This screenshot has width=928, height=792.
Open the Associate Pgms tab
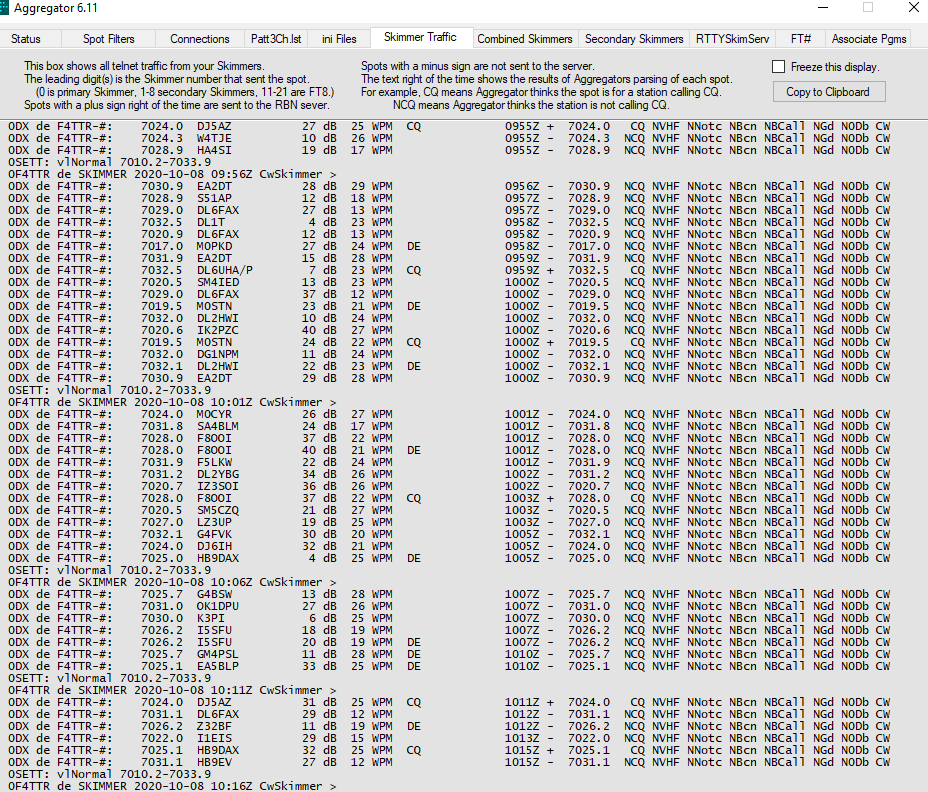(869, 39)
